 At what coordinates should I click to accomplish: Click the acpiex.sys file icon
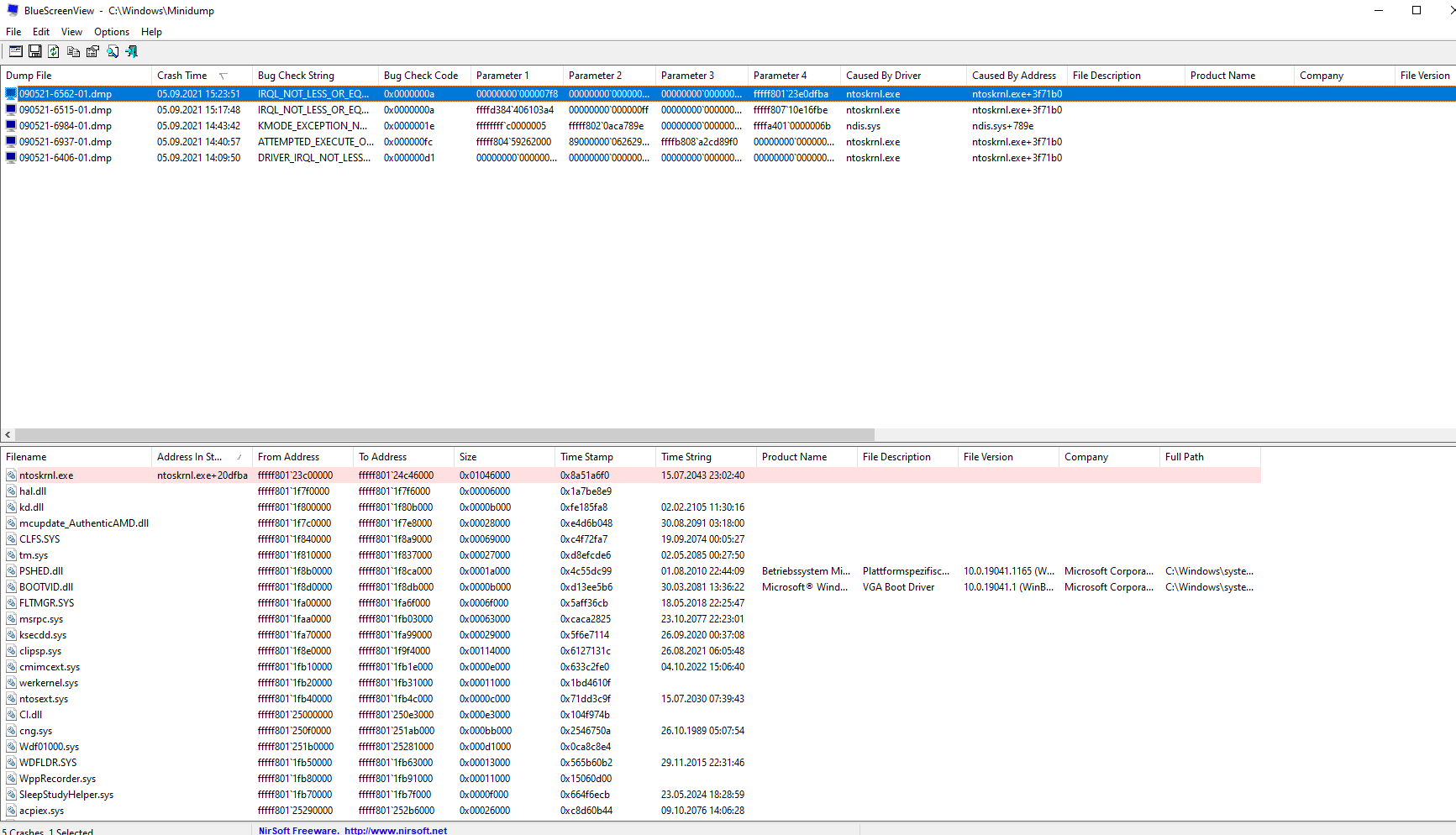pos(11,811)
